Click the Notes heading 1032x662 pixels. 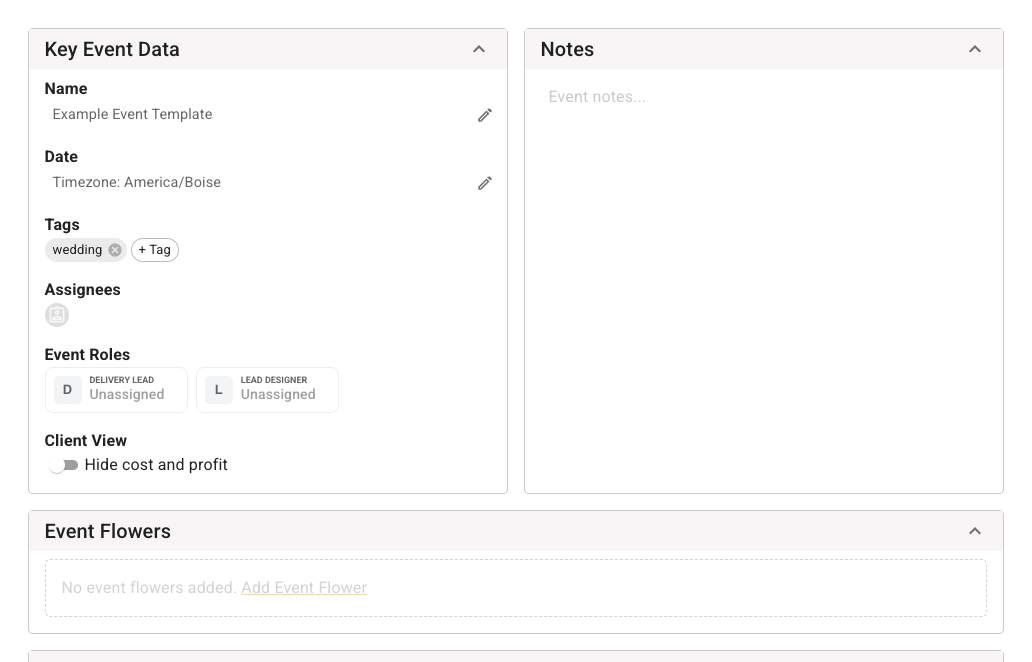567,49
